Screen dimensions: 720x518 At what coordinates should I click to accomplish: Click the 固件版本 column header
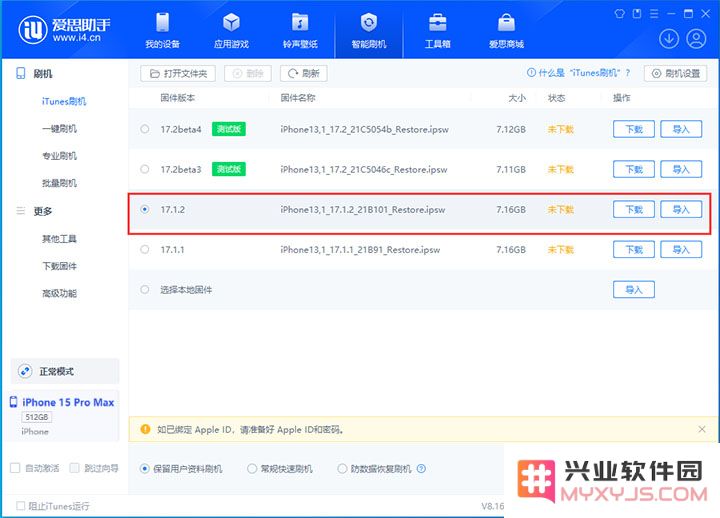(x=177, y=98)
